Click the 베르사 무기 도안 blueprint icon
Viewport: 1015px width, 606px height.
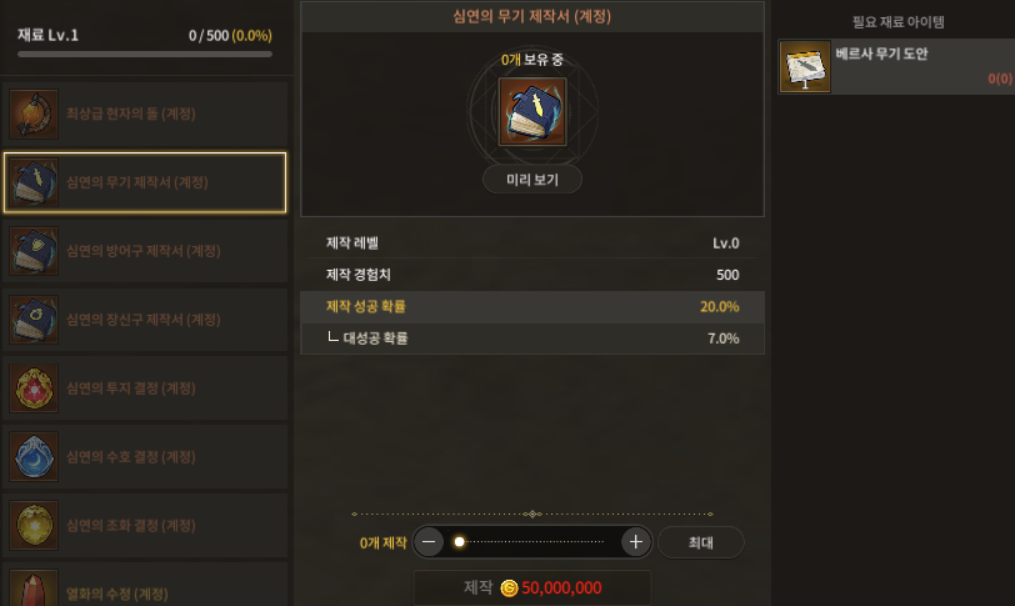pos(805,67)
